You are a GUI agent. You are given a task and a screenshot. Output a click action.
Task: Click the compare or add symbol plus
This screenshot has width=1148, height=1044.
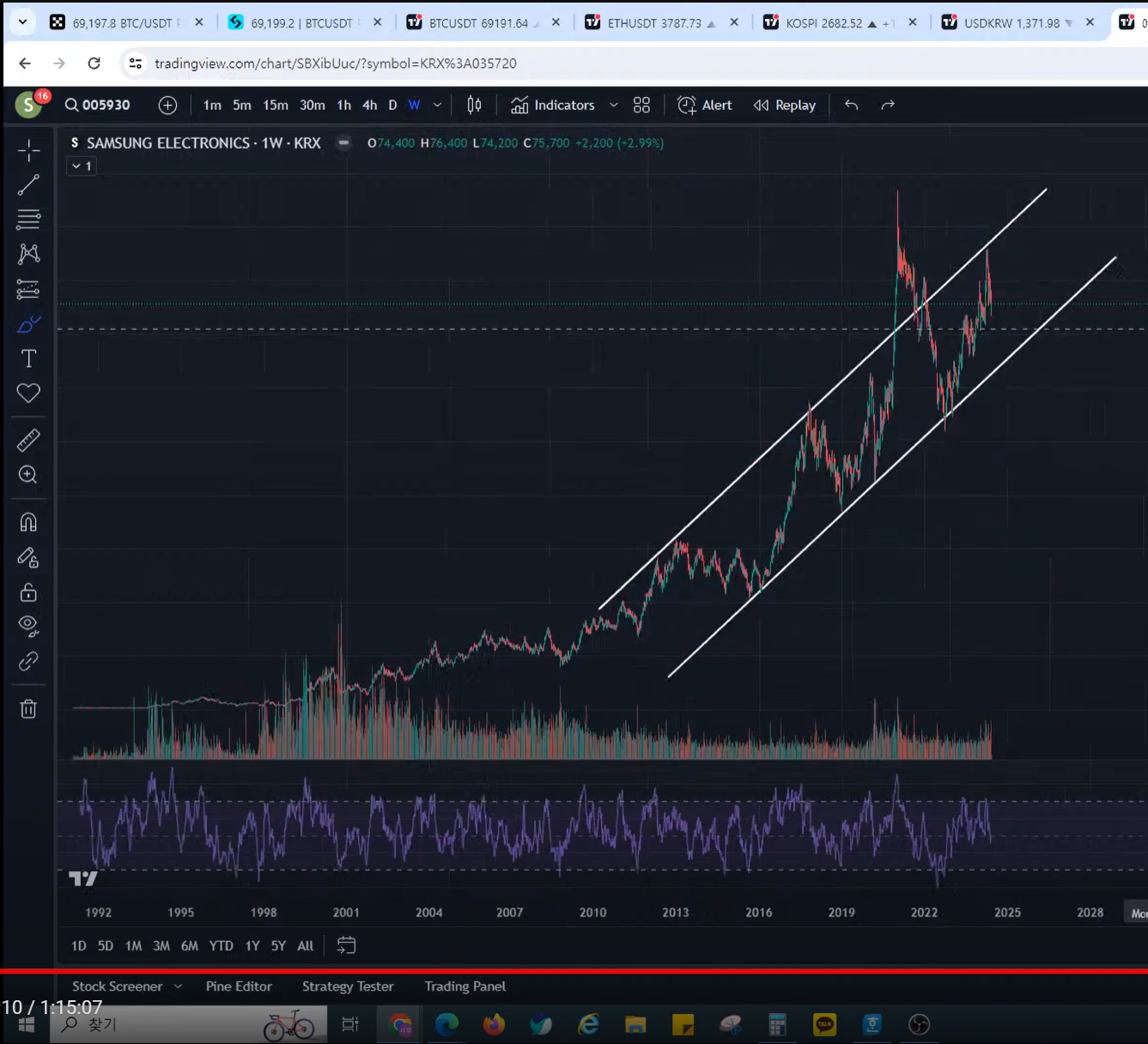(167, 105)
